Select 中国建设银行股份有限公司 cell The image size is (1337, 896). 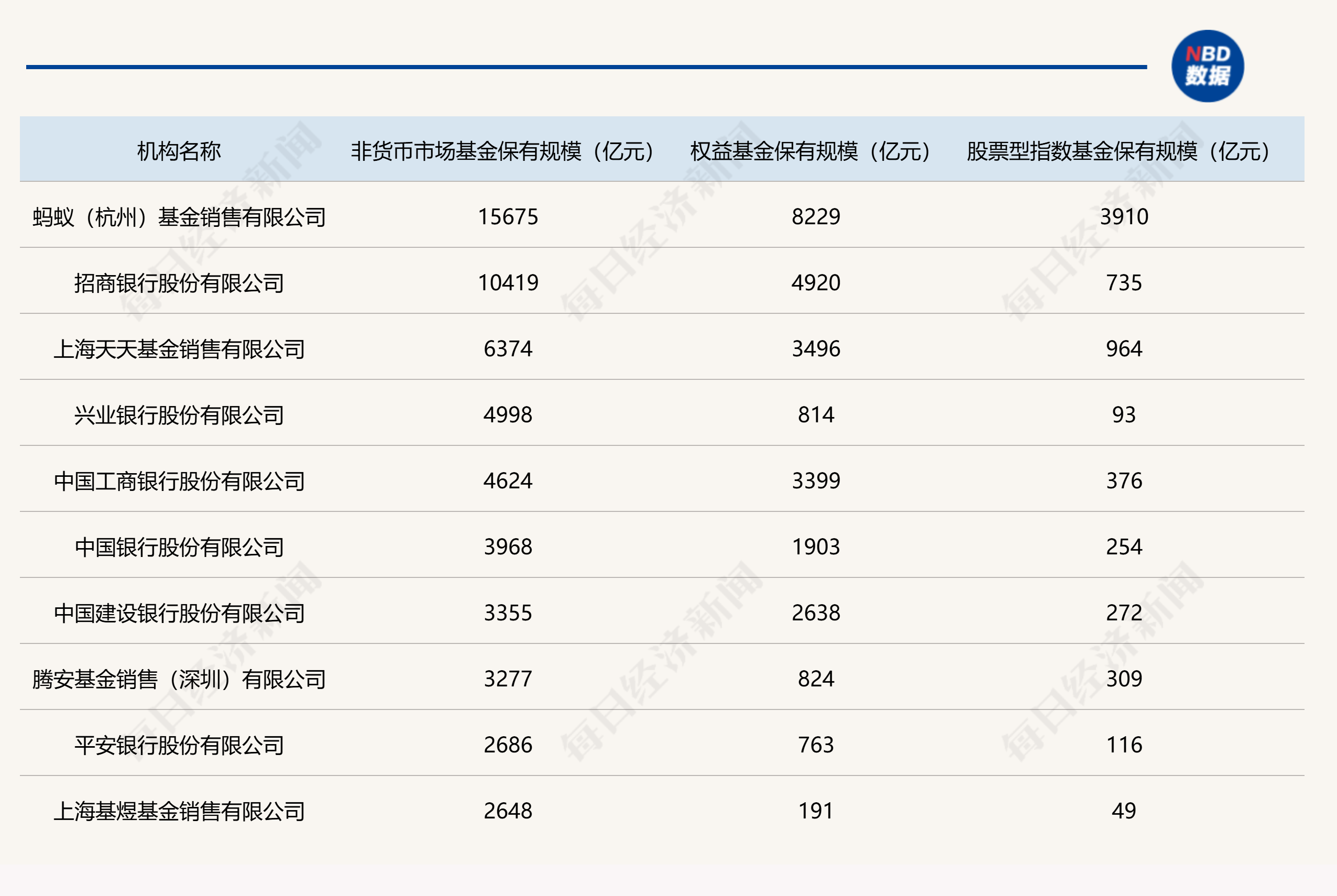[179, 613]
